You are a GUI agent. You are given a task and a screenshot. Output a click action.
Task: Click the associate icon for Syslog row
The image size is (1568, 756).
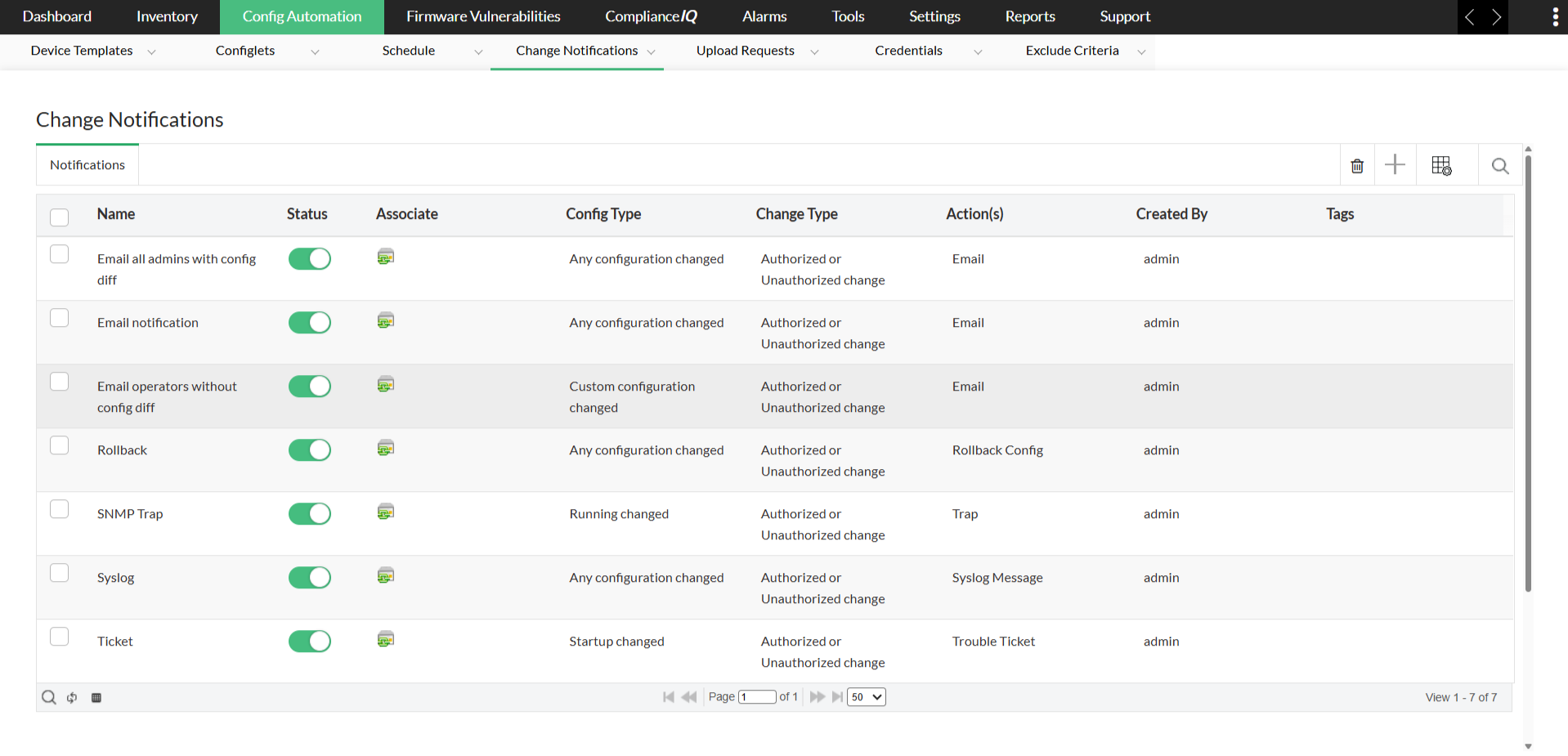386,575
